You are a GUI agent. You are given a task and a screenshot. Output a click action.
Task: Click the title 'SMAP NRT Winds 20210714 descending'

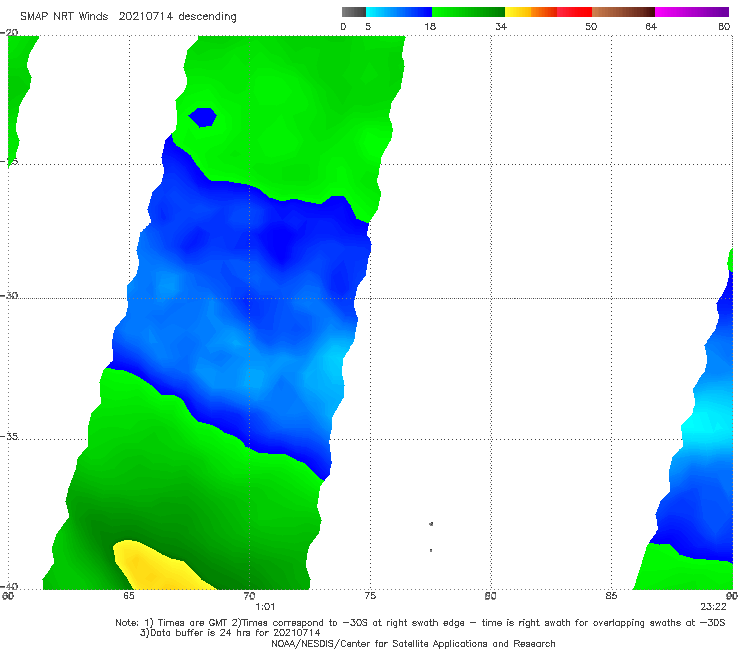pyautogui.click(x=128, y=17)
